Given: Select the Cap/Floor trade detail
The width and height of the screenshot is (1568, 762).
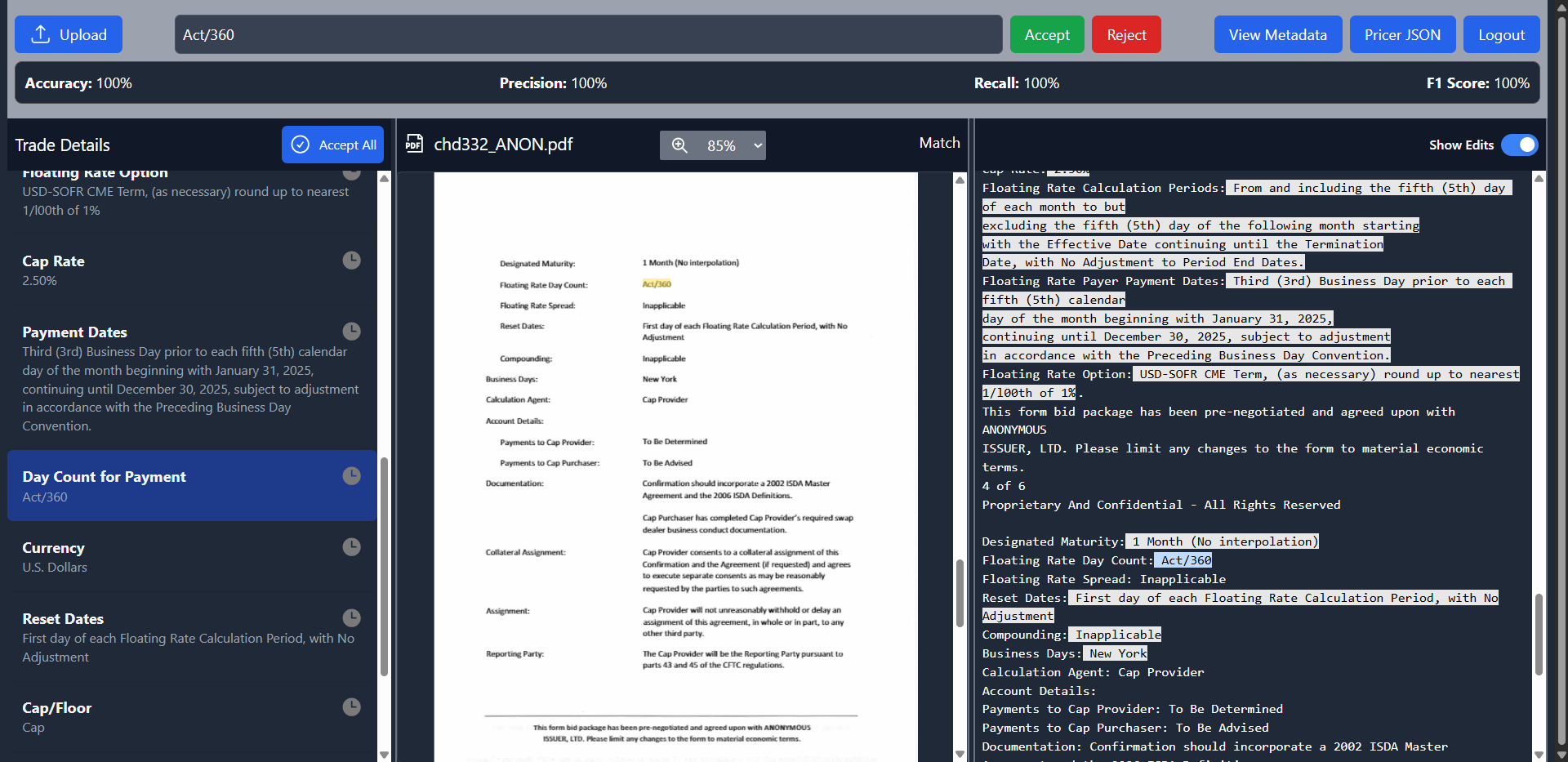Looking at the screenshot, I should pyautogui.click(x=192, y=717).
